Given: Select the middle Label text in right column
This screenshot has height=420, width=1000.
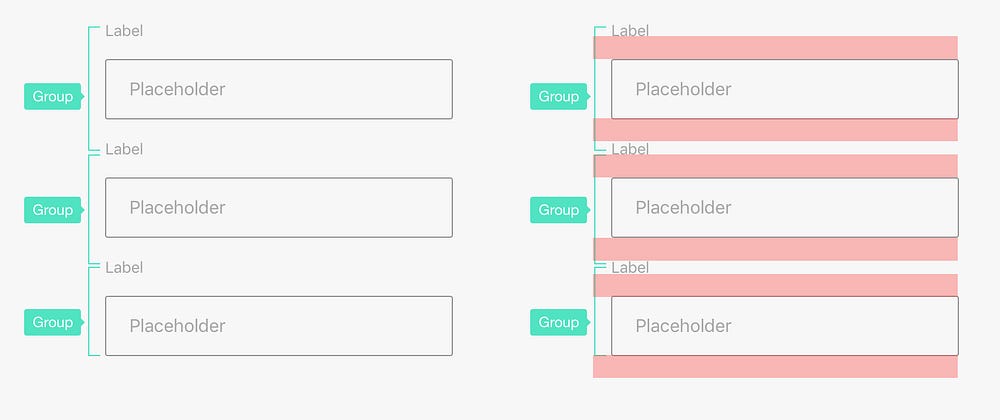Looking at the screenshot, I should 630,149.
